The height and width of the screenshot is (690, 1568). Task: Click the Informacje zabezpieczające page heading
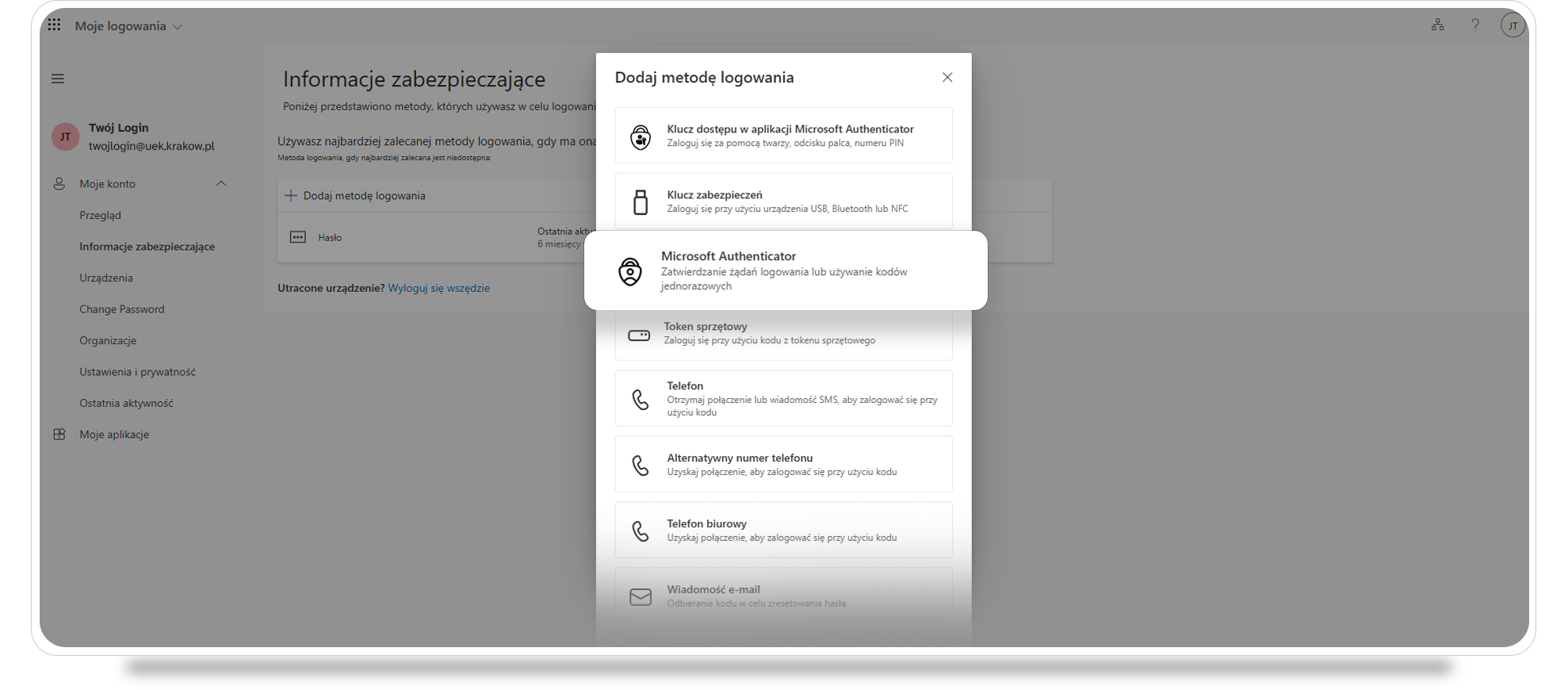click(415, 79)
